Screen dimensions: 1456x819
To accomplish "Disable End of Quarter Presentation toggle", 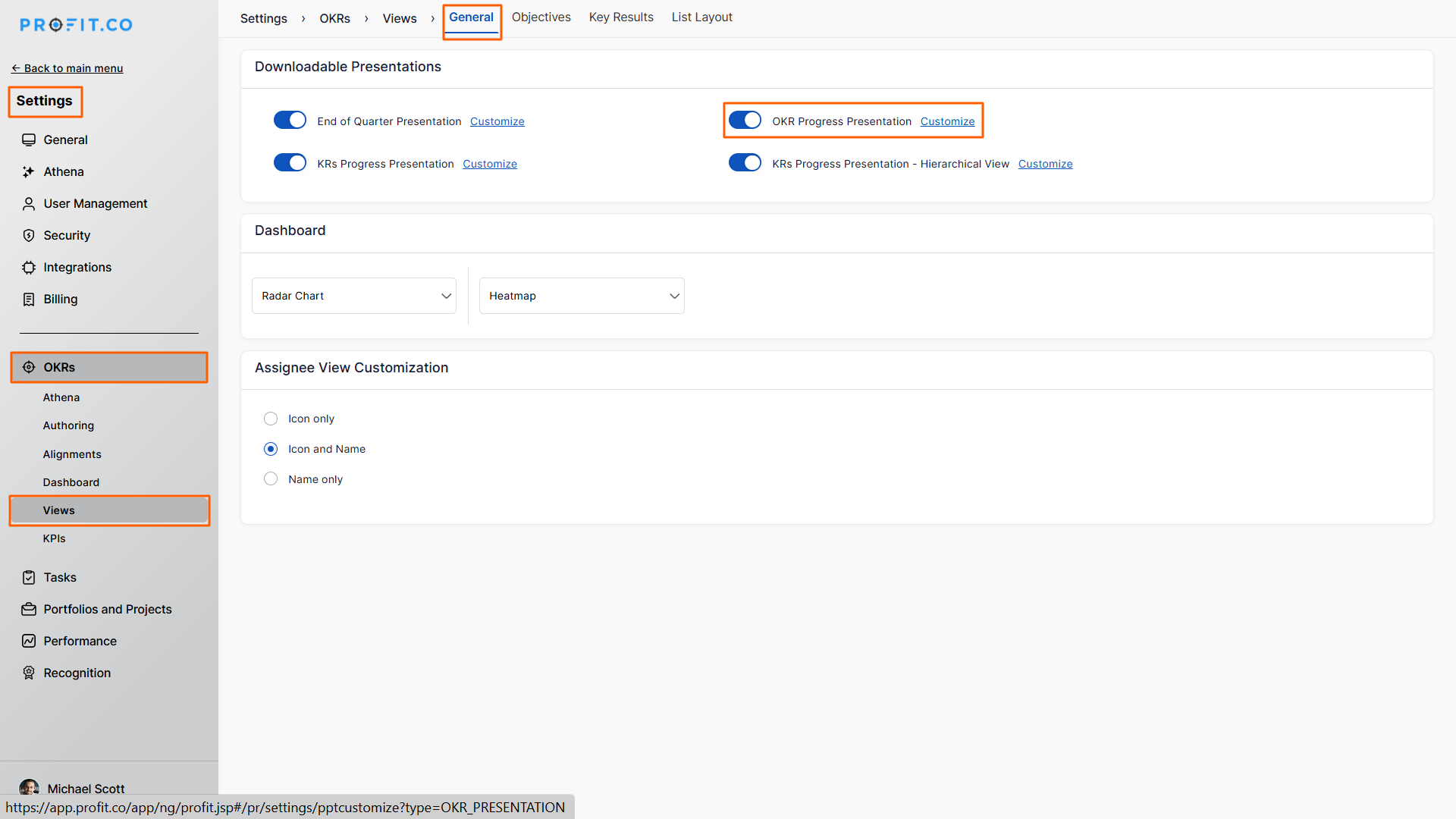I will coord(290,121).
